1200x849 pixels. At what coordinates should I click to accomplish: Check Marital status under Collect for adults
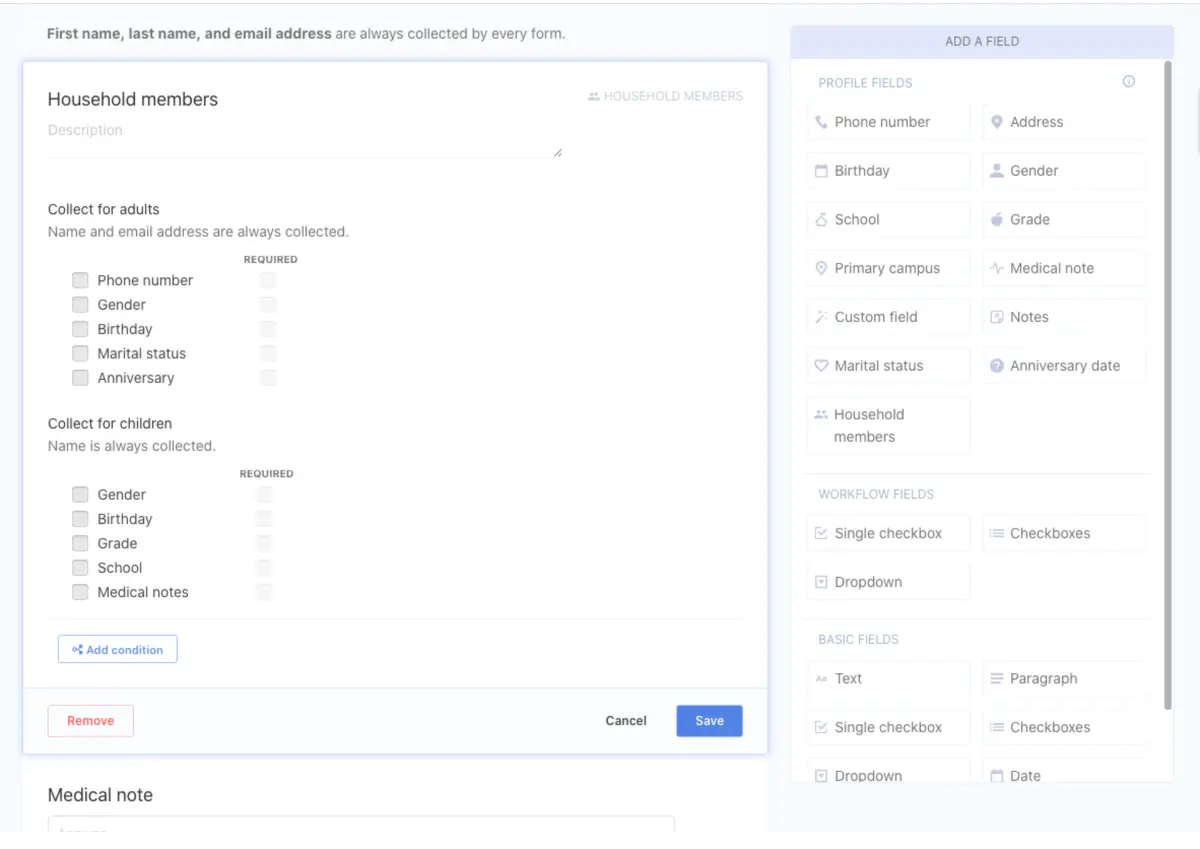tap(80, 354)
